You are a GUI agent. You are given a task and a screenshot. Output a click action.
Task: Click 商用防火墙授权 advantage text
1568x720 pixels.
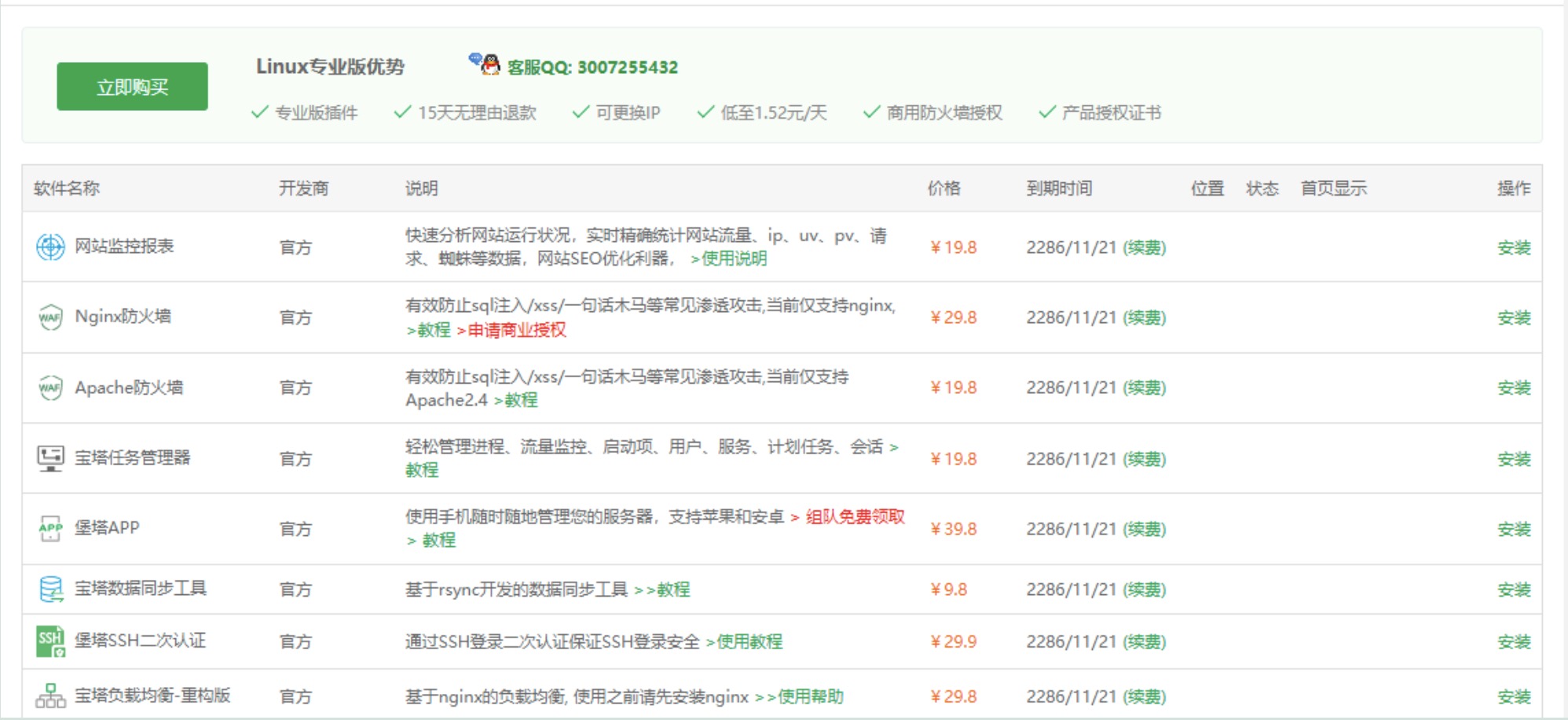[944, 112]
